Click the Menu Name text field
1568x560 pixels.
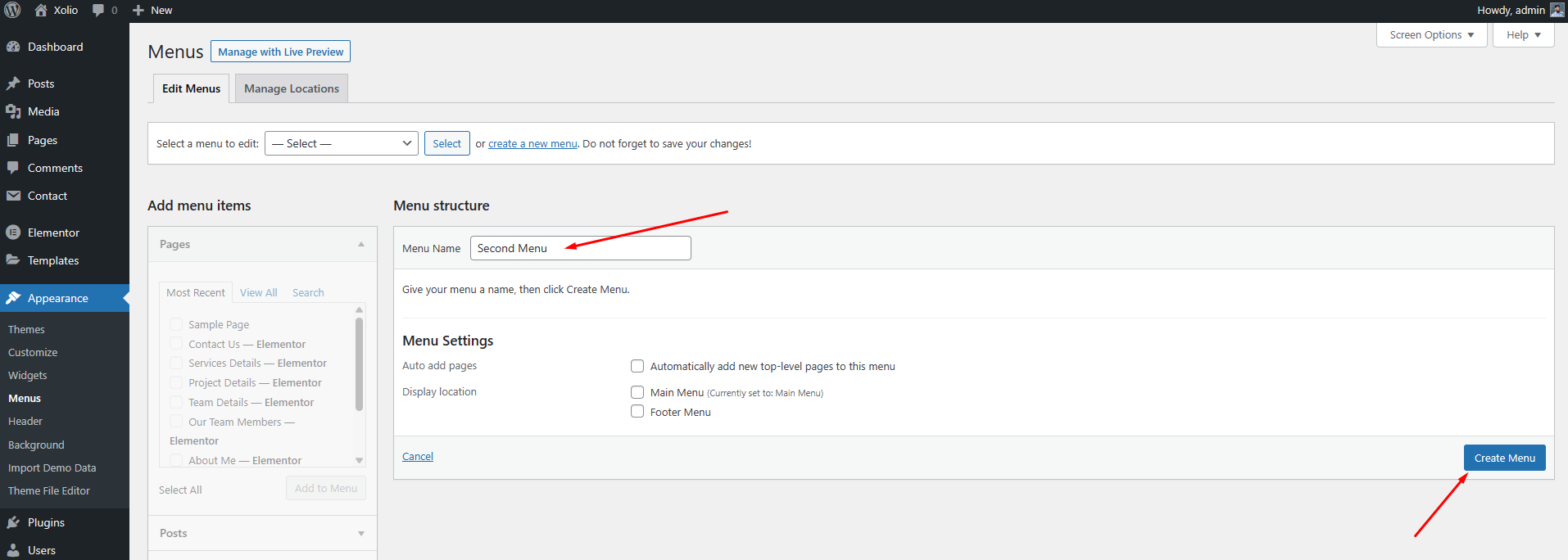[x=580, y=248]
